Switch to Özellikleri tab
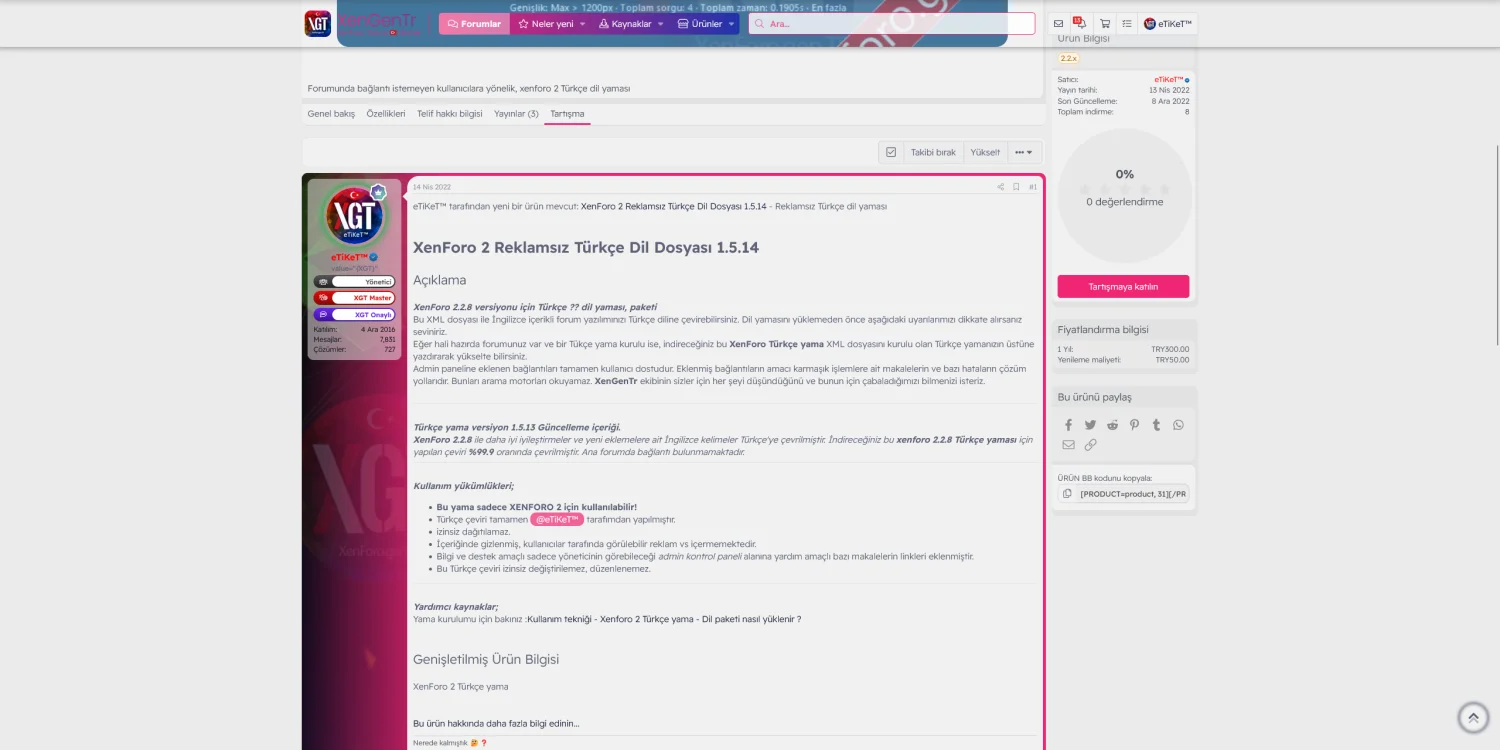 click(386, 114)
